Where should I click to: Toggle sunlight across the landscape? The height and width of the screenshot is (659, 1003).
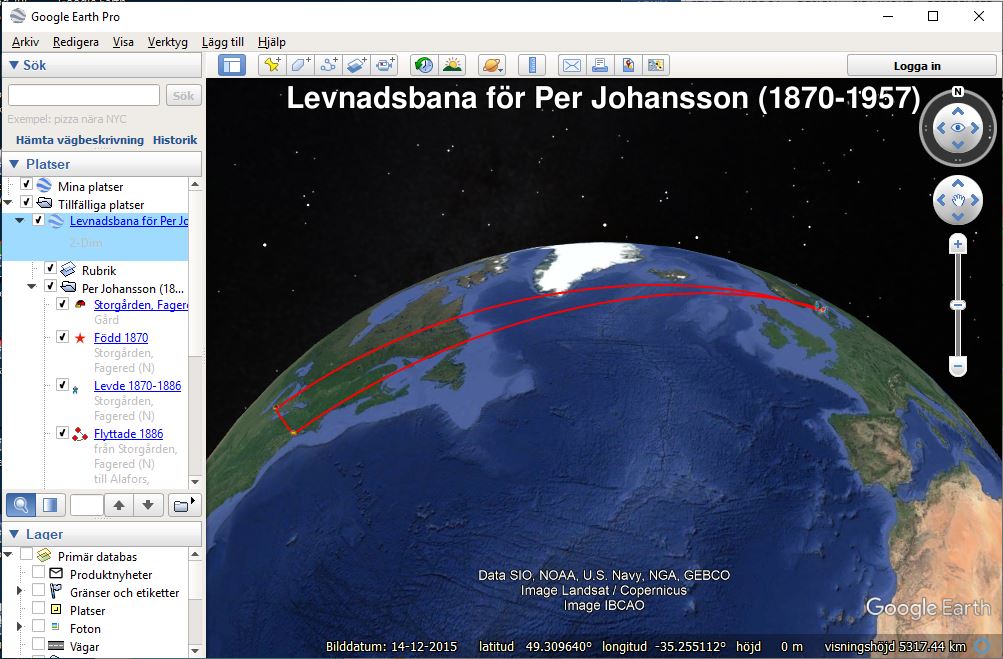(452, 65)
